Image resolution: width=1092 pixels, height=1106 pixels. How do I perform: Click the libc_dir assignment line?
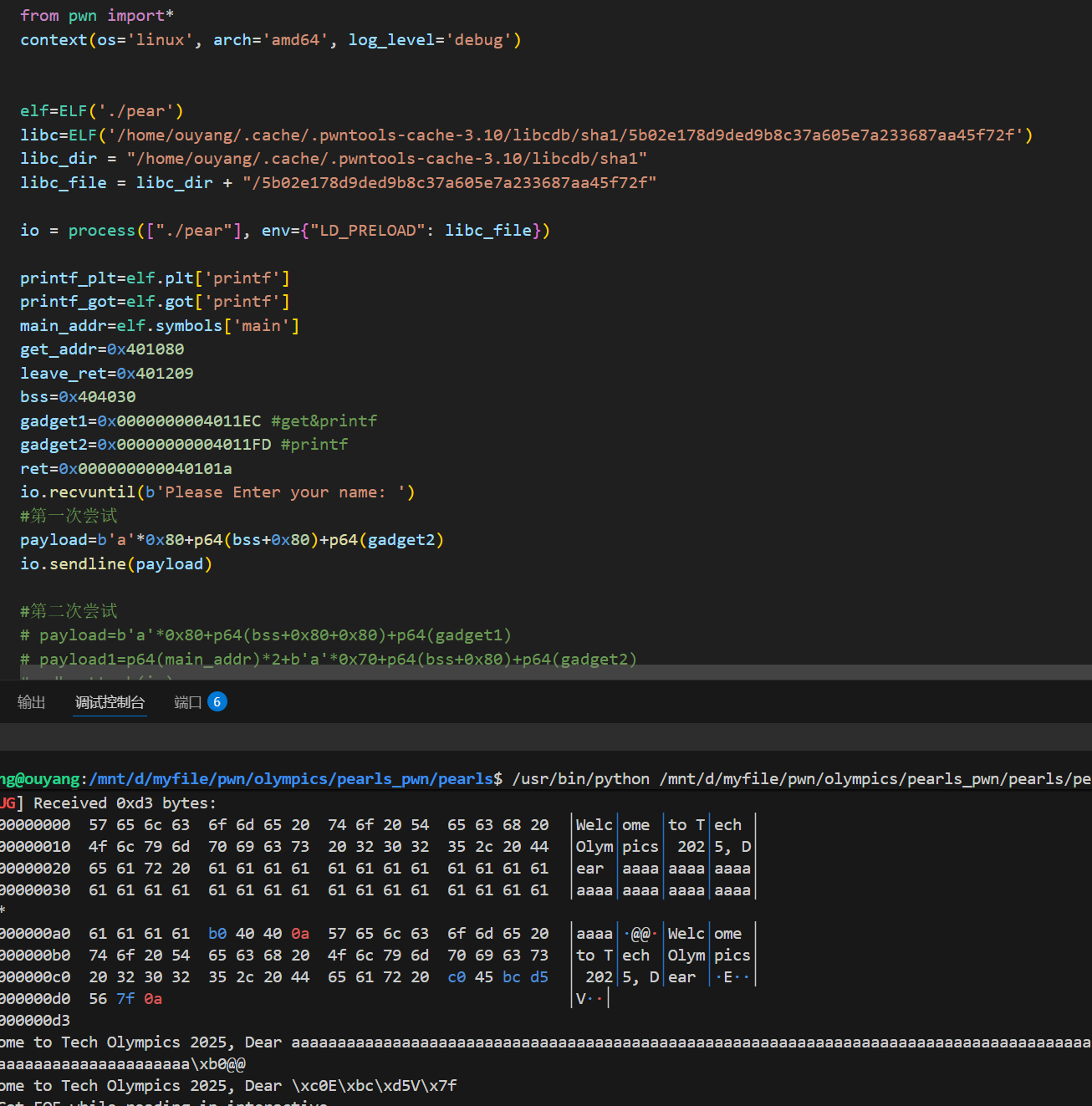(x=334, y=159)
